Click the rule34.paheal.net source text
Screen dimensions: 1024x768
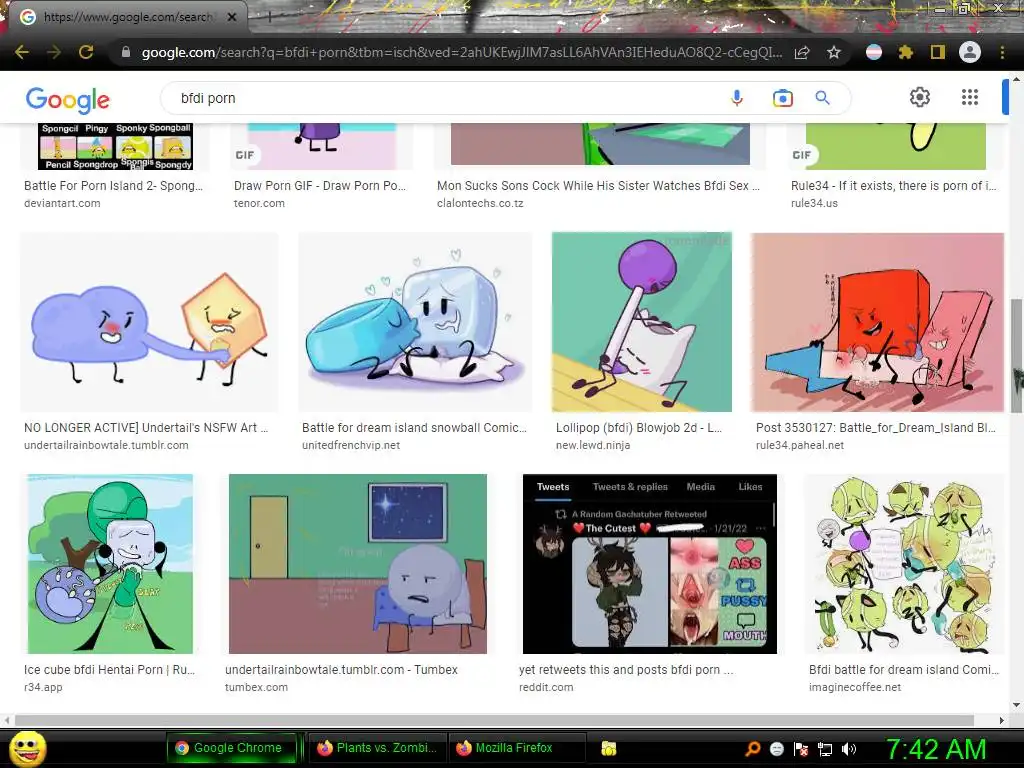click(x=799, y=445)
